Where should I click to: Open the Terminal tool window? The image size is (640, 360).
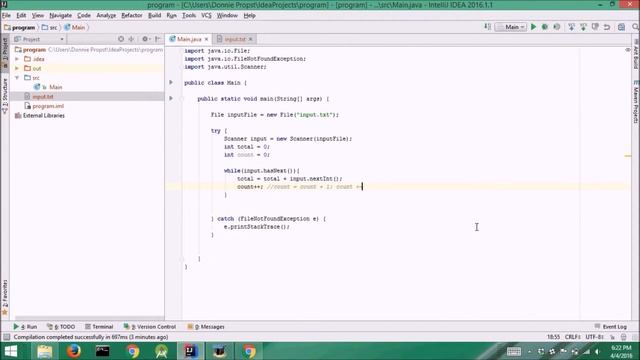point(99,327)
